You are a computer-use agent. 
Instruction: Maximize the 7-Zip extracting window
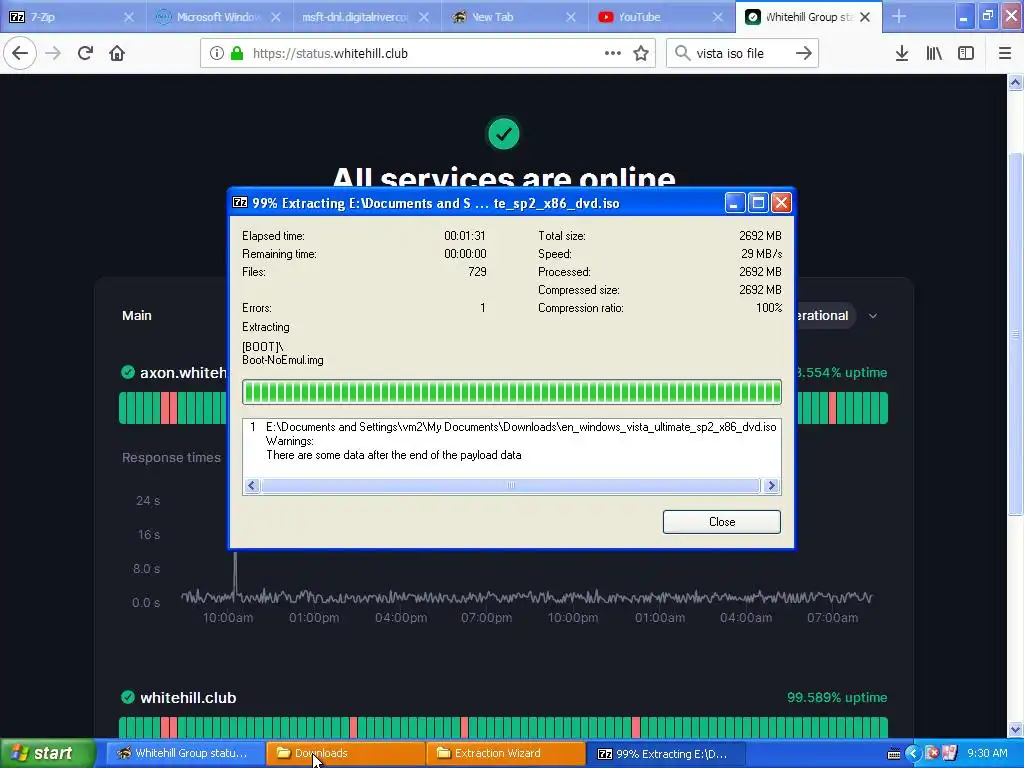(x=758, y=203)
